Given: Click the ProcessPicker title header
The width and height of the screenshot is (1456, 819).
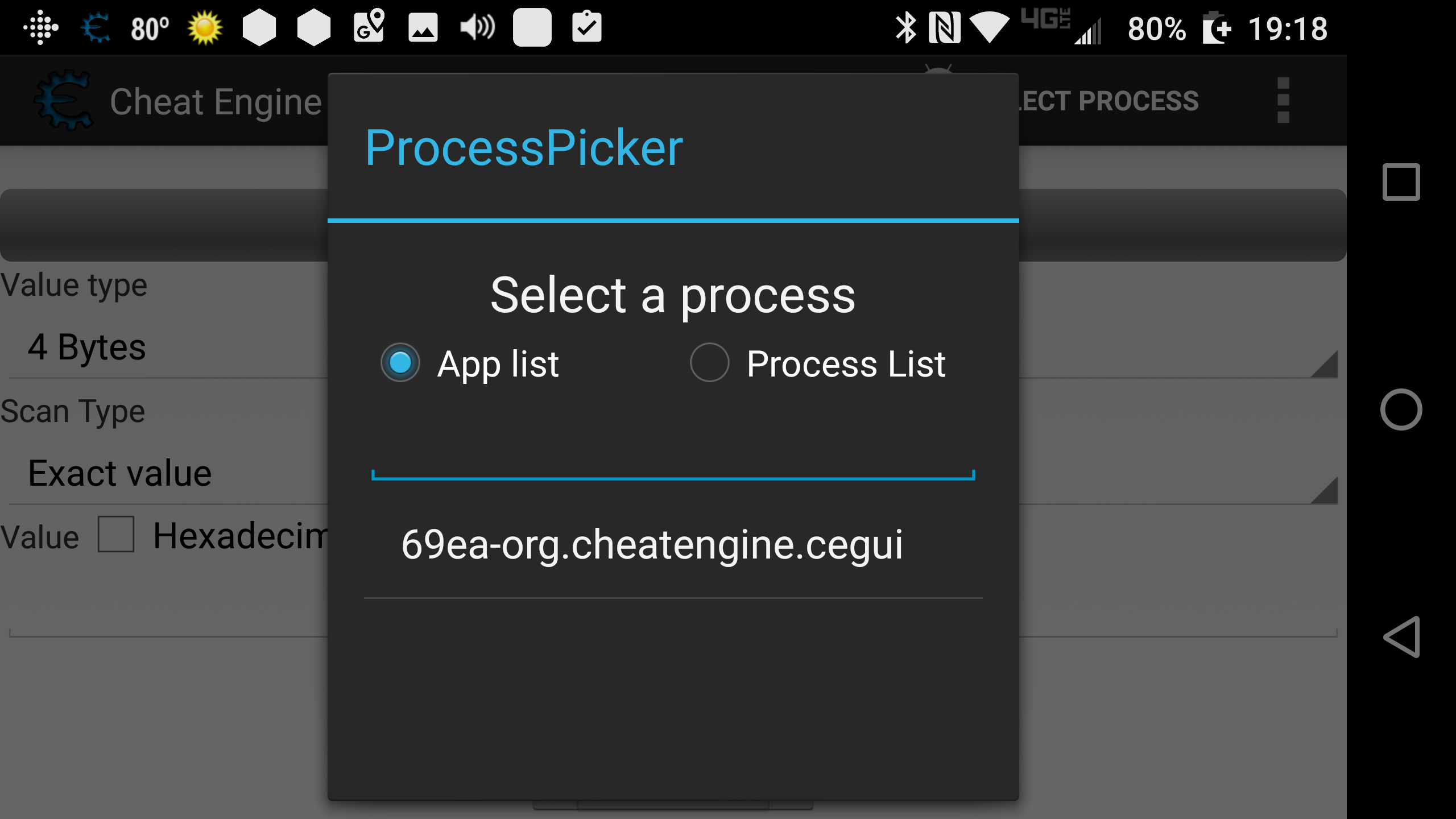Looking at the screenshot, I should click(525, 148).
